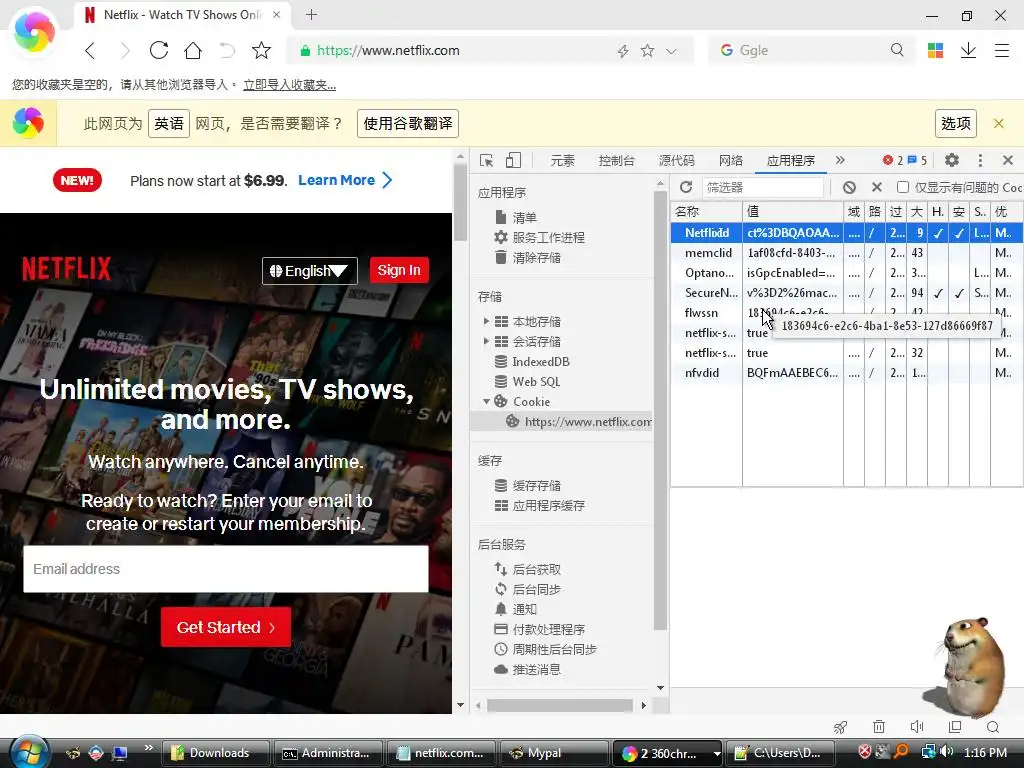Click the 选项 button on translate bar
This screenshot has height=768, width=1024.
tap(956, 123)
